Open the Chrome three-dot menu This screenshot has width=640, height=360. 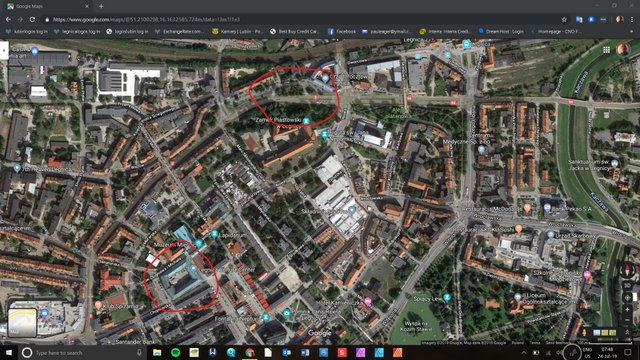[632, 19]
